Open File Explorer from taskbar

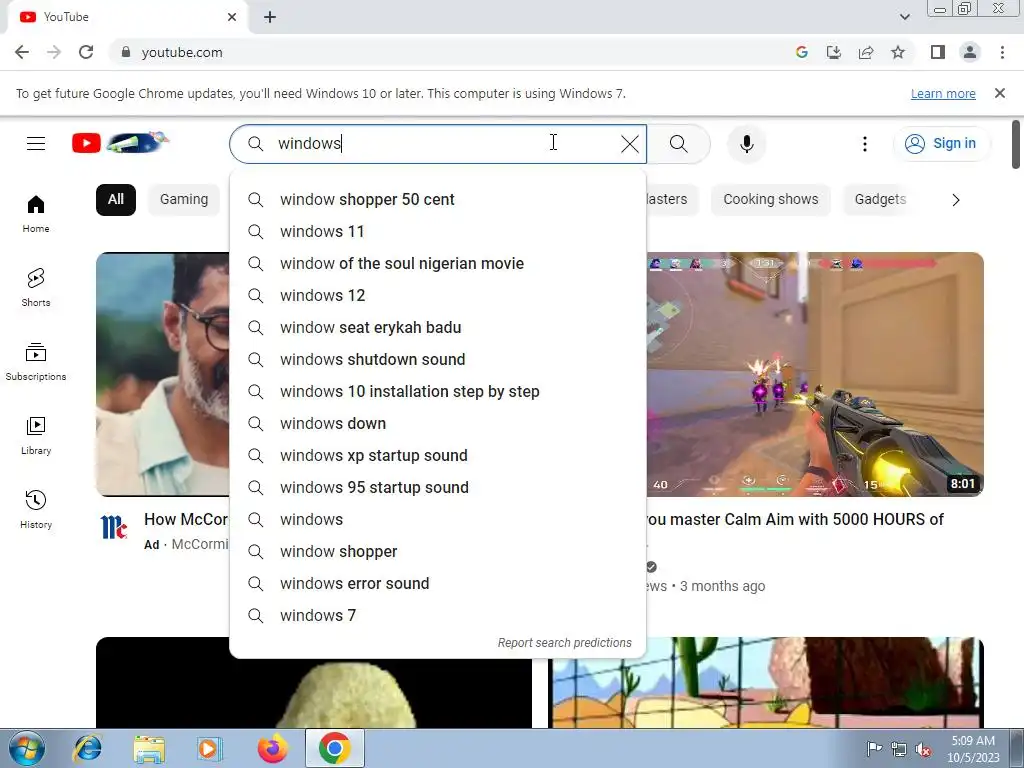click(x=149, y=748)
